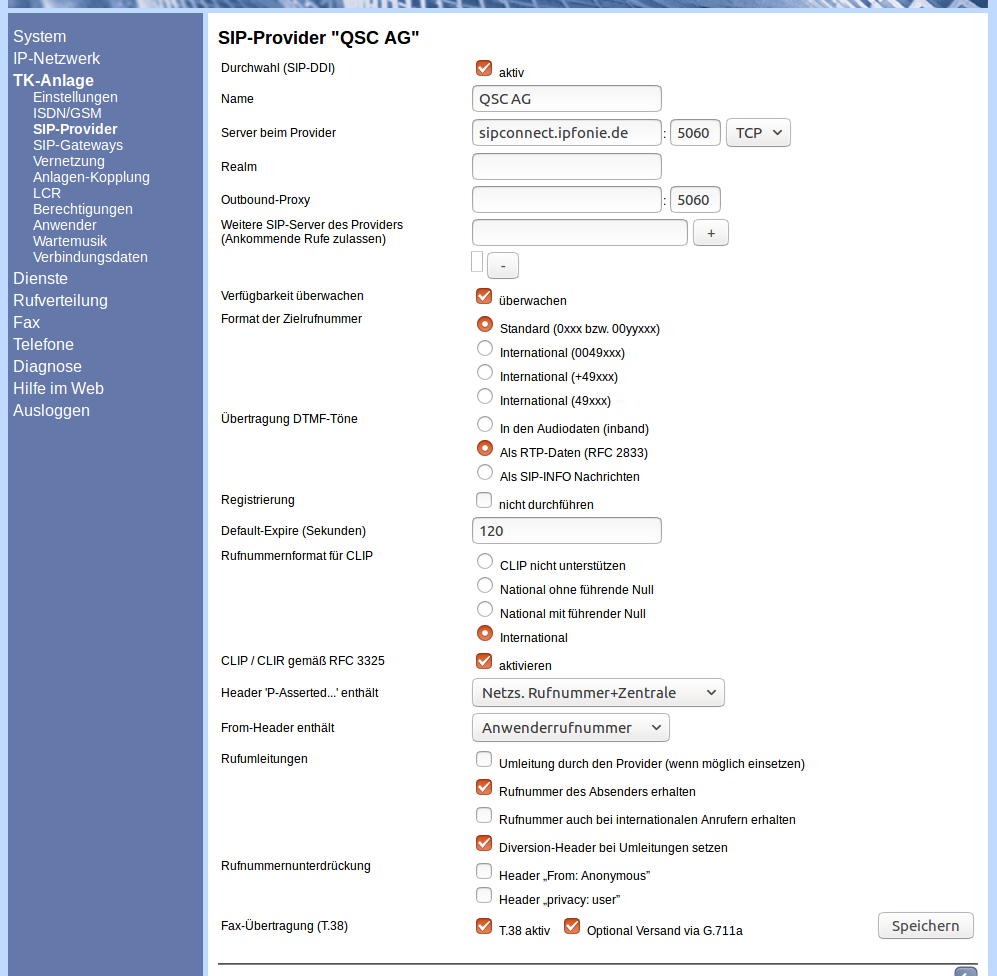This screenshot has height=976, width=997.
Task: Open the Verbindungsdaten submenu link
Action: coord(90,257)
